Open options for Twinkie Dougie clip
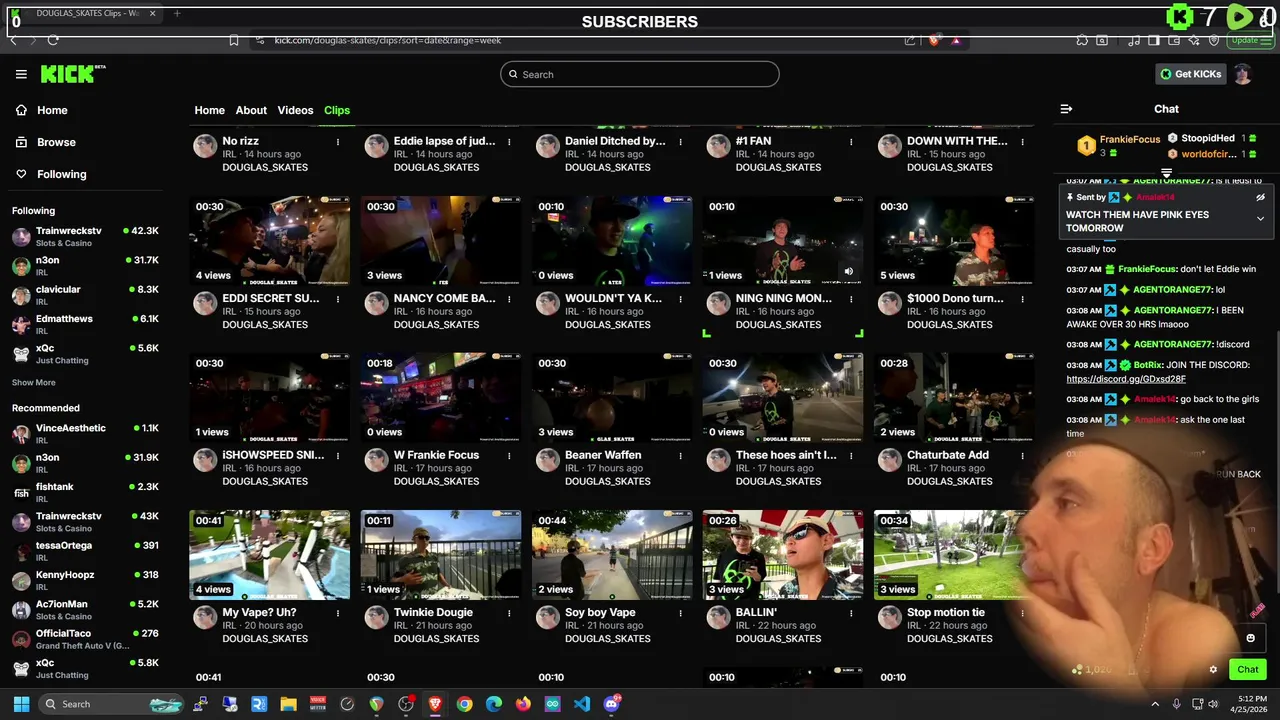 (509, 613)
